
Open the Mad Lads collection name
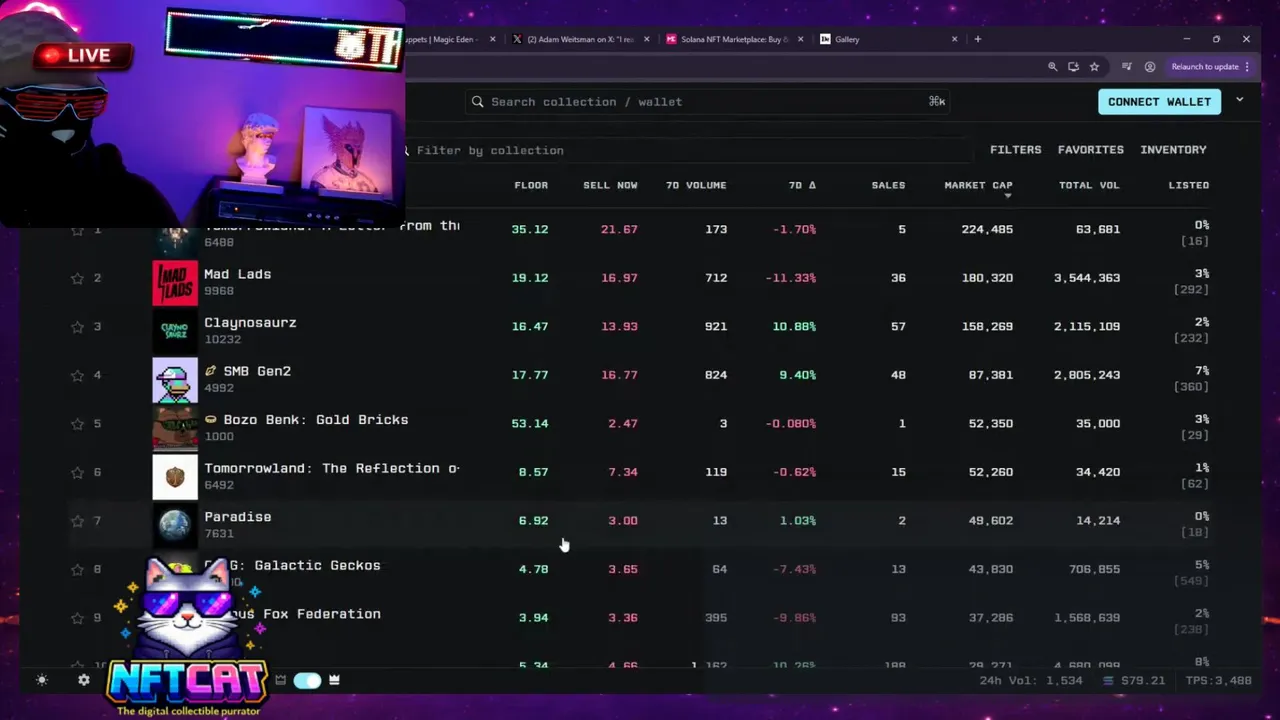coord(237,274)
